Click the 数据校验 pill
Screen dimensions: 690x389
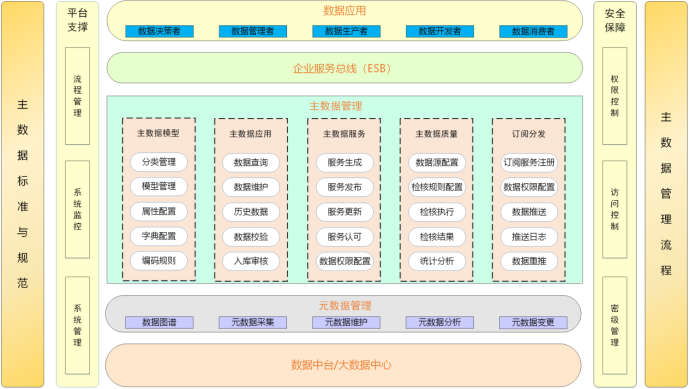point(251,237)
